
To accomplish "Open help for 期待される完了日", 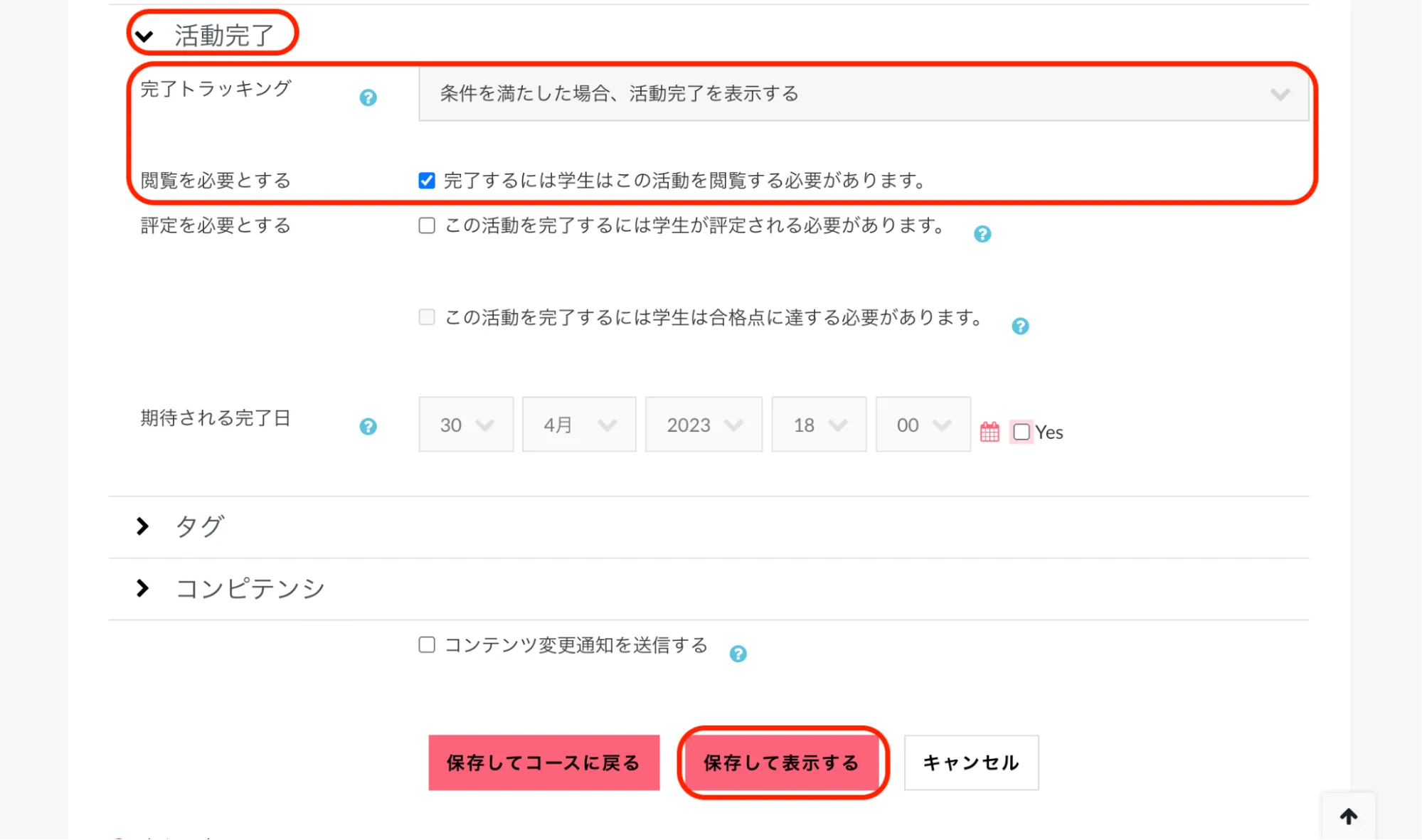I will 368,427.
